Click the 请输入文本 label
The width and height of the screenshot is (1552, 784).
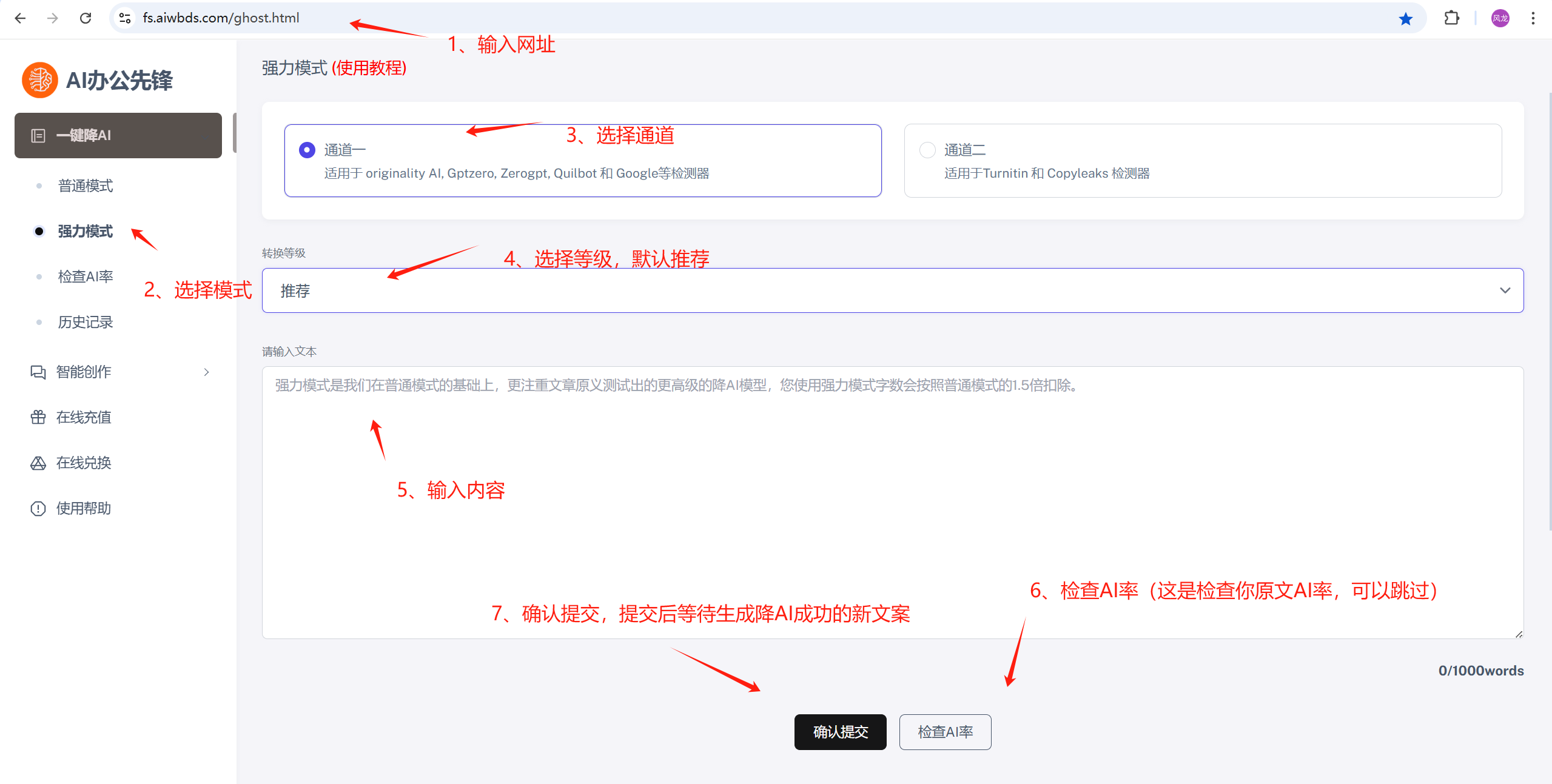289,352
